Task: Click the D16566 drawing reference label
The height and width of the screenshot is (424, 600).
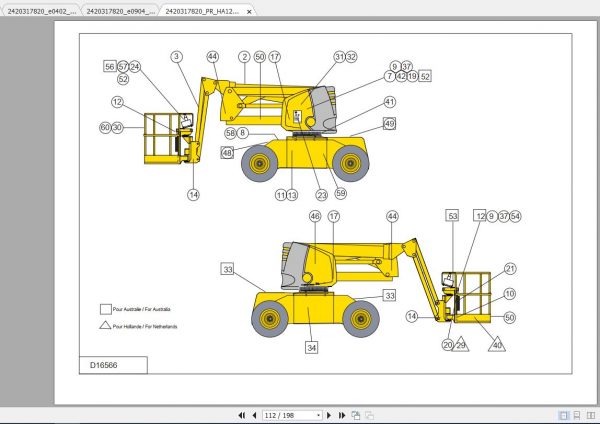Action: [103, 365]
